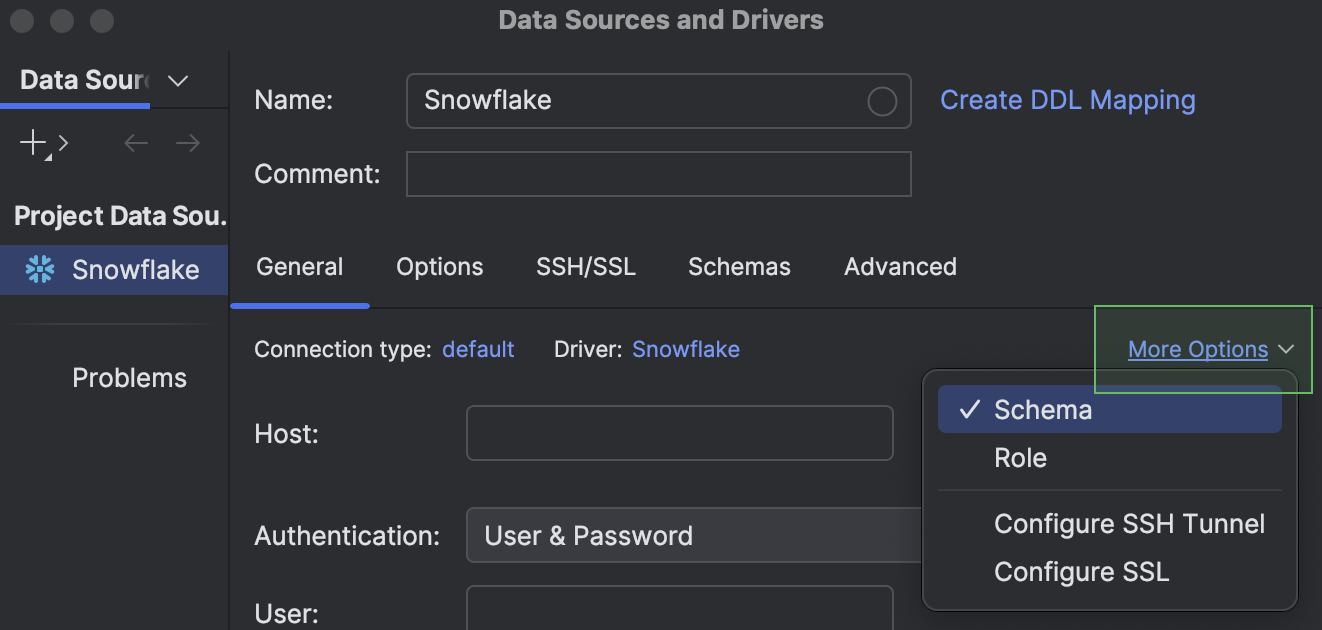Viewport: 1322px width, 630px height.
Task: Select Configure SSL from the menu
Action: click(1081, 571)
